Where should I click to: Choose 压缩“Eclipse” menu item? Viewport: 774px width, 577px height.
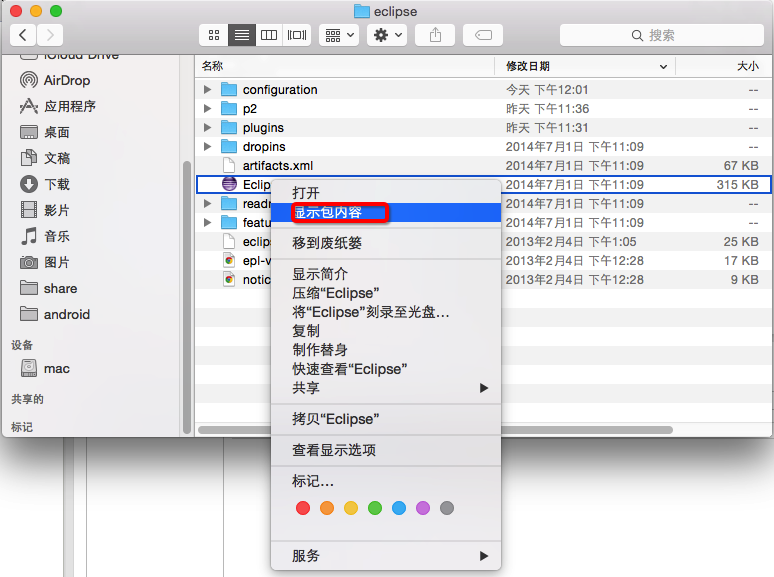pyautogui.click(x=386, y=293)
